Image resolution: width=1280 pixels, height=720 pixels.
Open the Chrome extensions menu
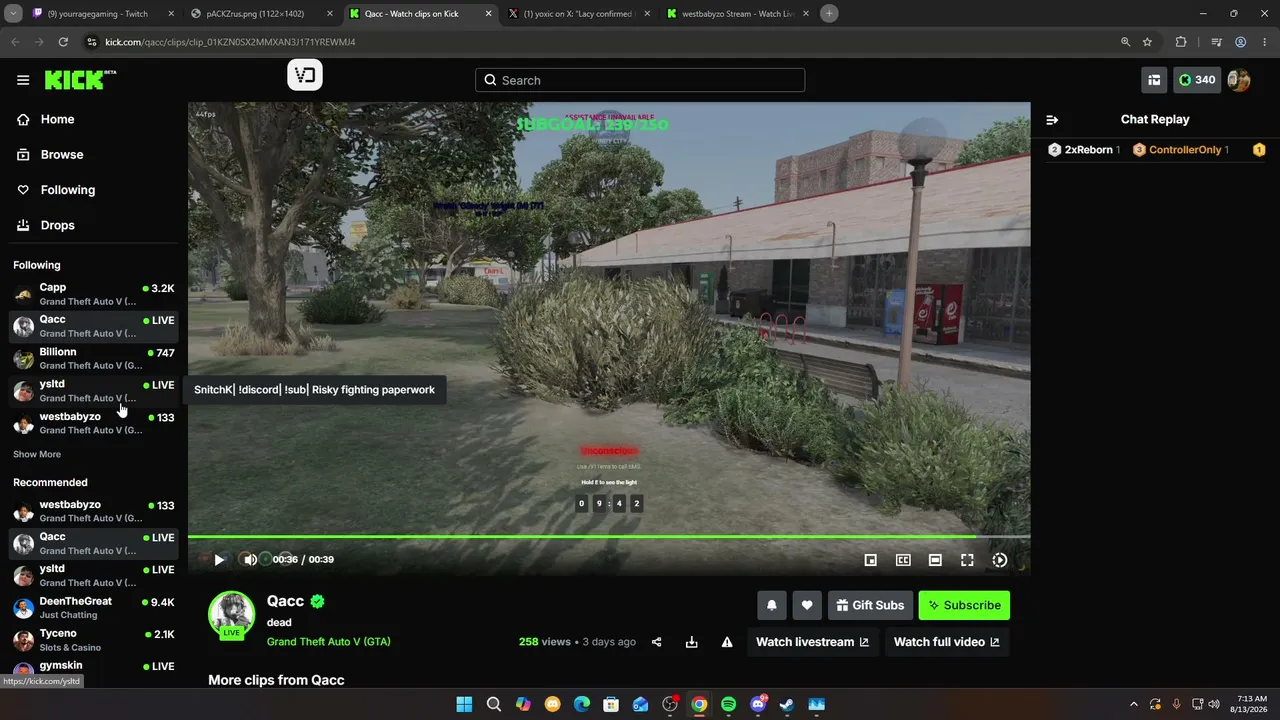(1181, 42)
